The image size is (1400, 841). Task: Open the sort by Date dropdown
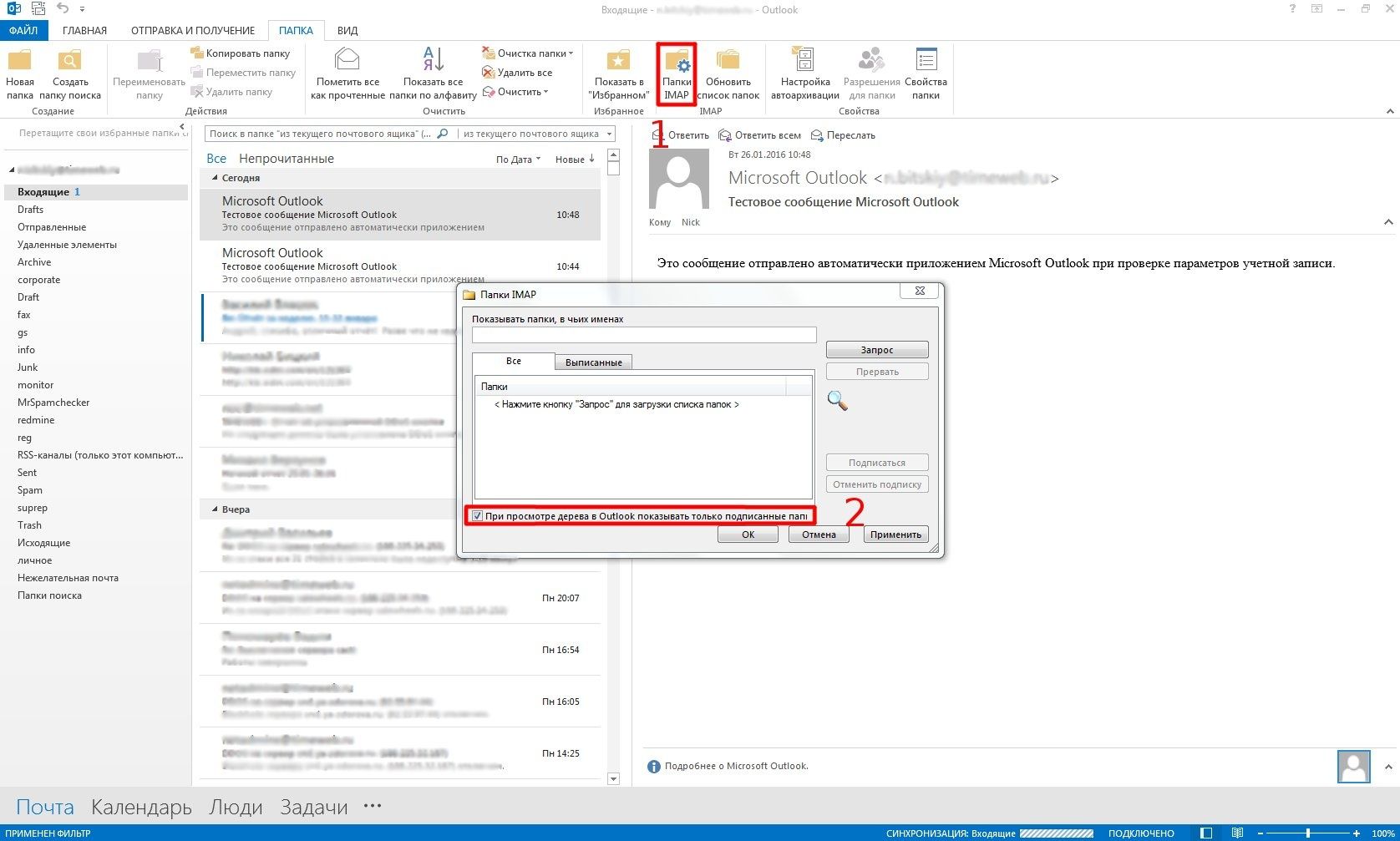pos(518,160)
